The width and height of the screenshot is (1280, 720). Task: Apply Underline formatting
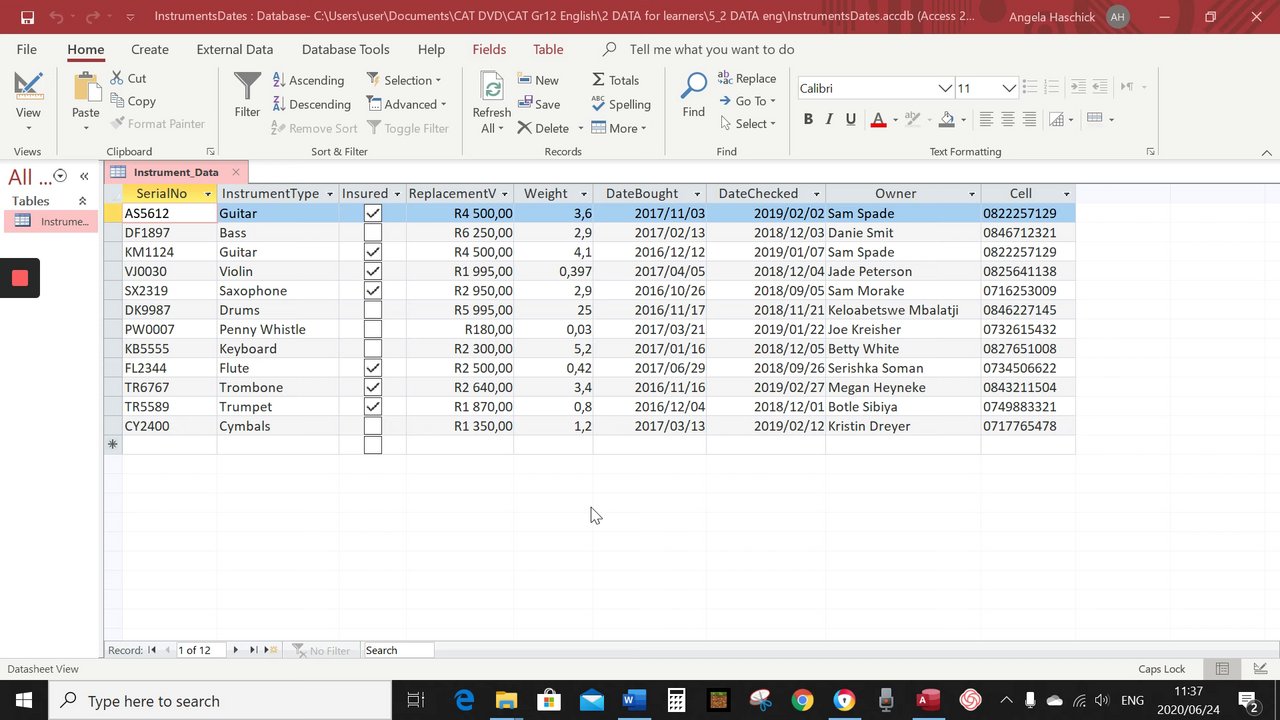point(851,119)
